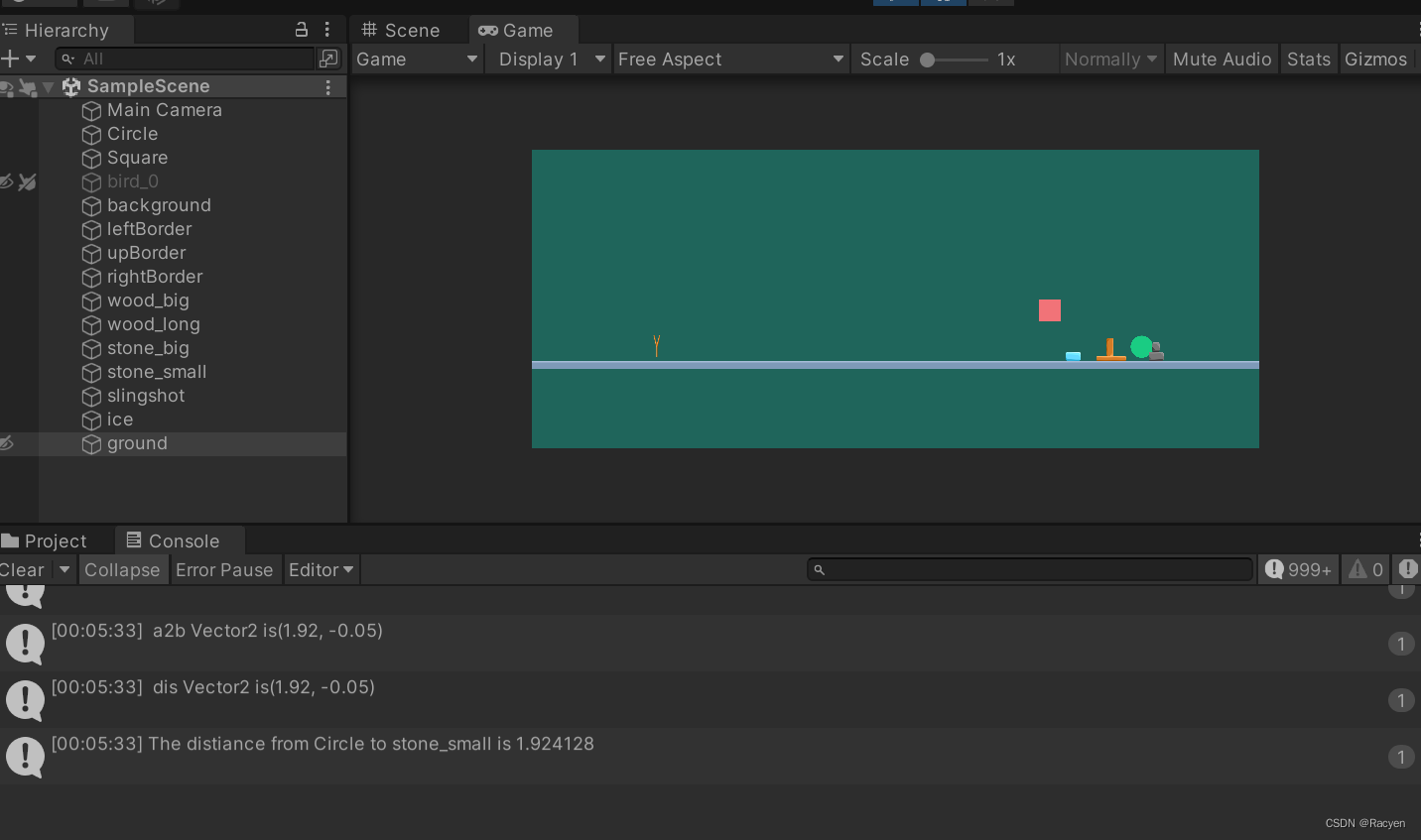
Task: Click the search-by-type magnifier icon in Hierarchy
Action: [x=65, y=59]
